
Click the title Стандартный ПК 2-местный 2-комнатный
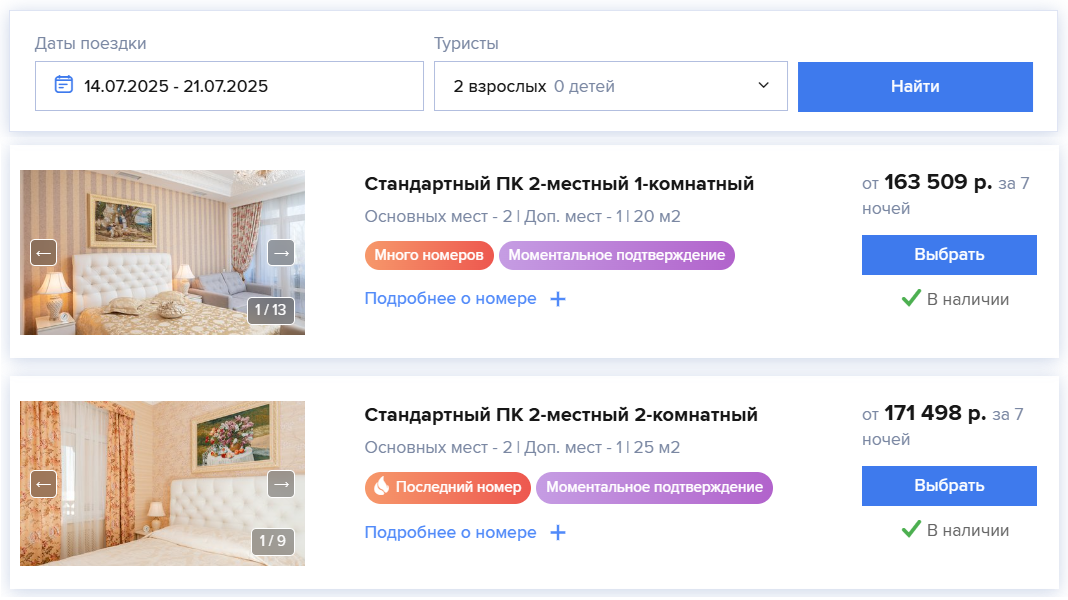pyautogui.click(x=561, y=415)
